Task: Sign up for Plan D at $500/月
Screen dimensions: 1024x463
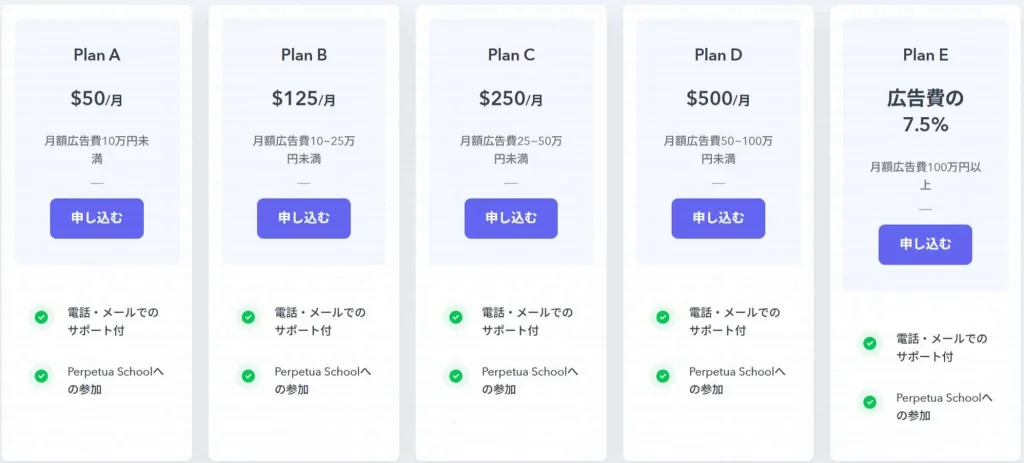Action: pos(718,218)
